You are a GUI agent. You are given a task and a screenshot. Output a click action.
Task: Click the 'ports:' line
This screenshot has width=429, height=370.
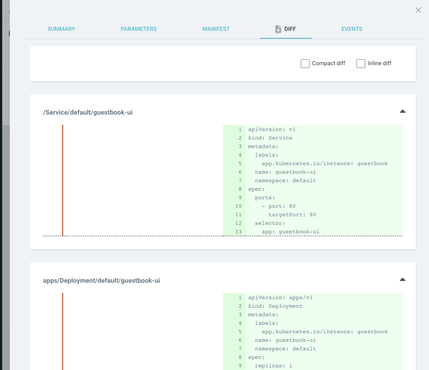(265, 198)
